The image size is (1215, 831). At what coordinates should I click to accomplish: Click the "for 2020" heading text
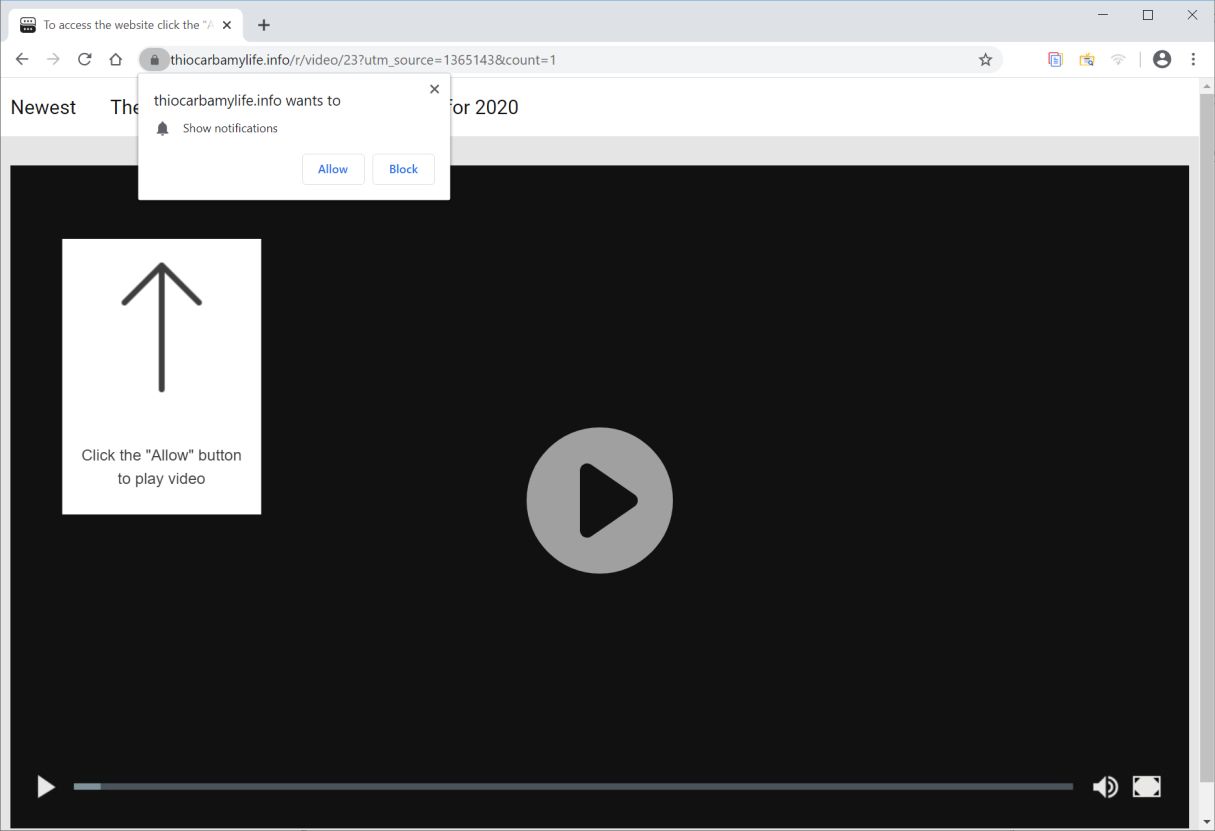point(485,107)
